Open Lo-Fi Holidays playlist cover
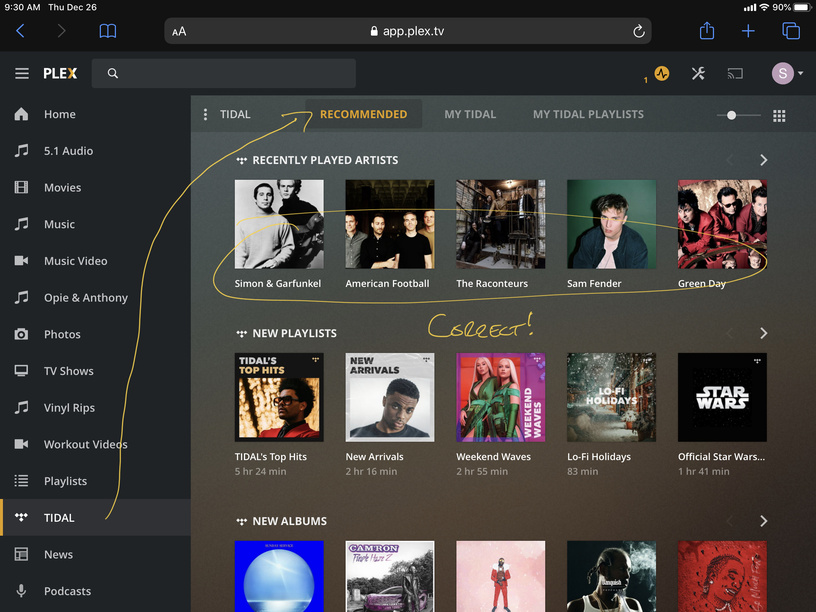 point(611,398)
